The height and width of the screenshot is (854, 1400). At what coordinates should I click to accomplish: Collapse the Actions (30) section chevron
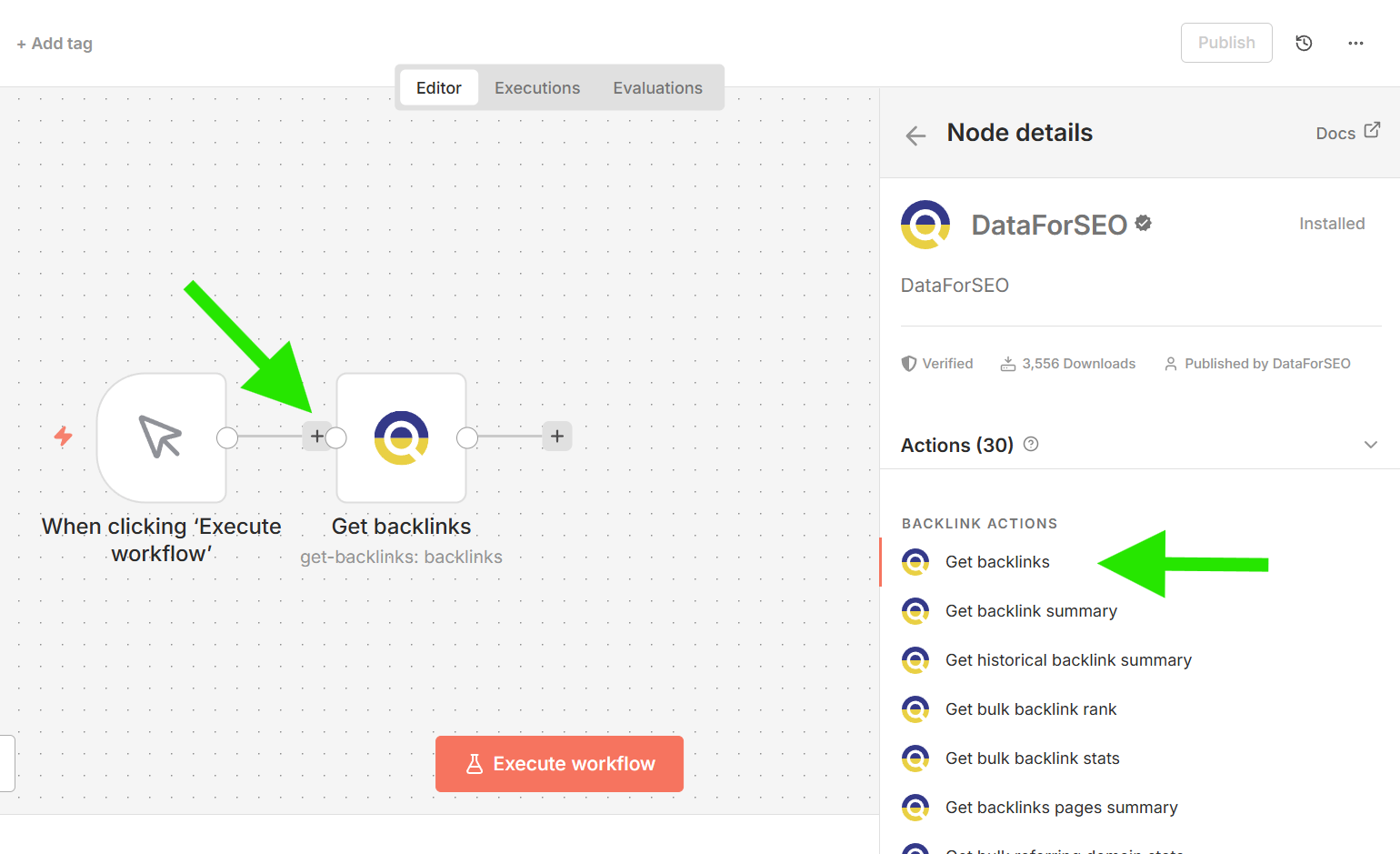(1370, 445)
